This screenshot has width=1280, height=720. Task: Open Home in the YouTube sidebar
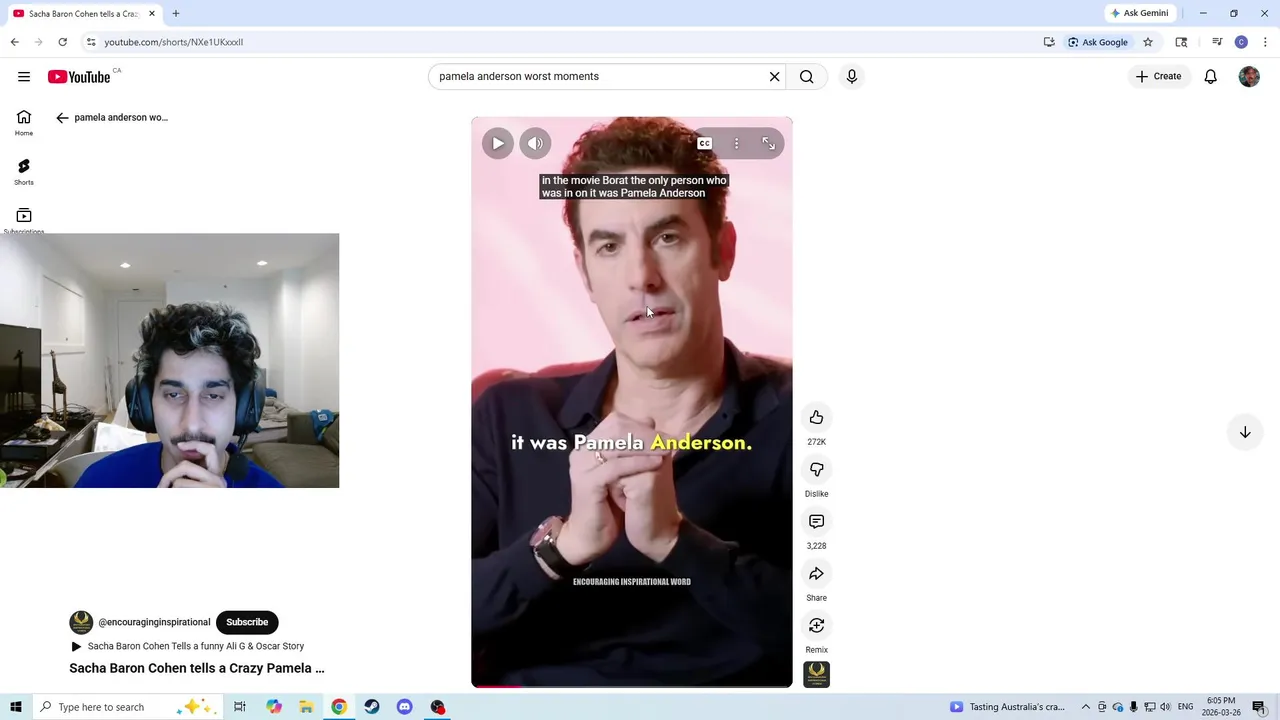click(x=24, y=122)
